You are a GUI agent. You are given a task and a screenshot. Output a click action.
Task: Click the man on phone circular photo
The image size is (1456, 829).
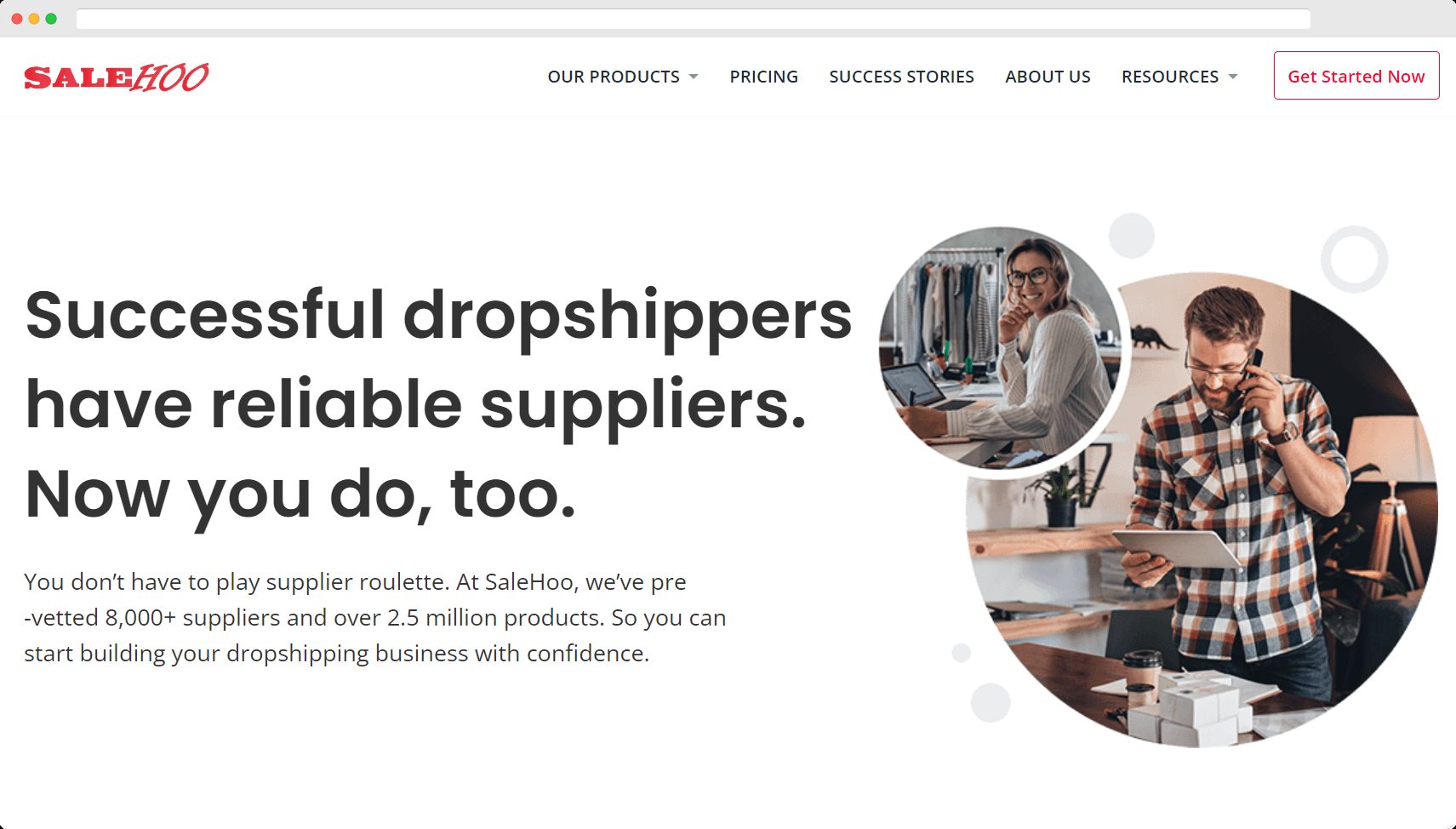pos(1202,510)
